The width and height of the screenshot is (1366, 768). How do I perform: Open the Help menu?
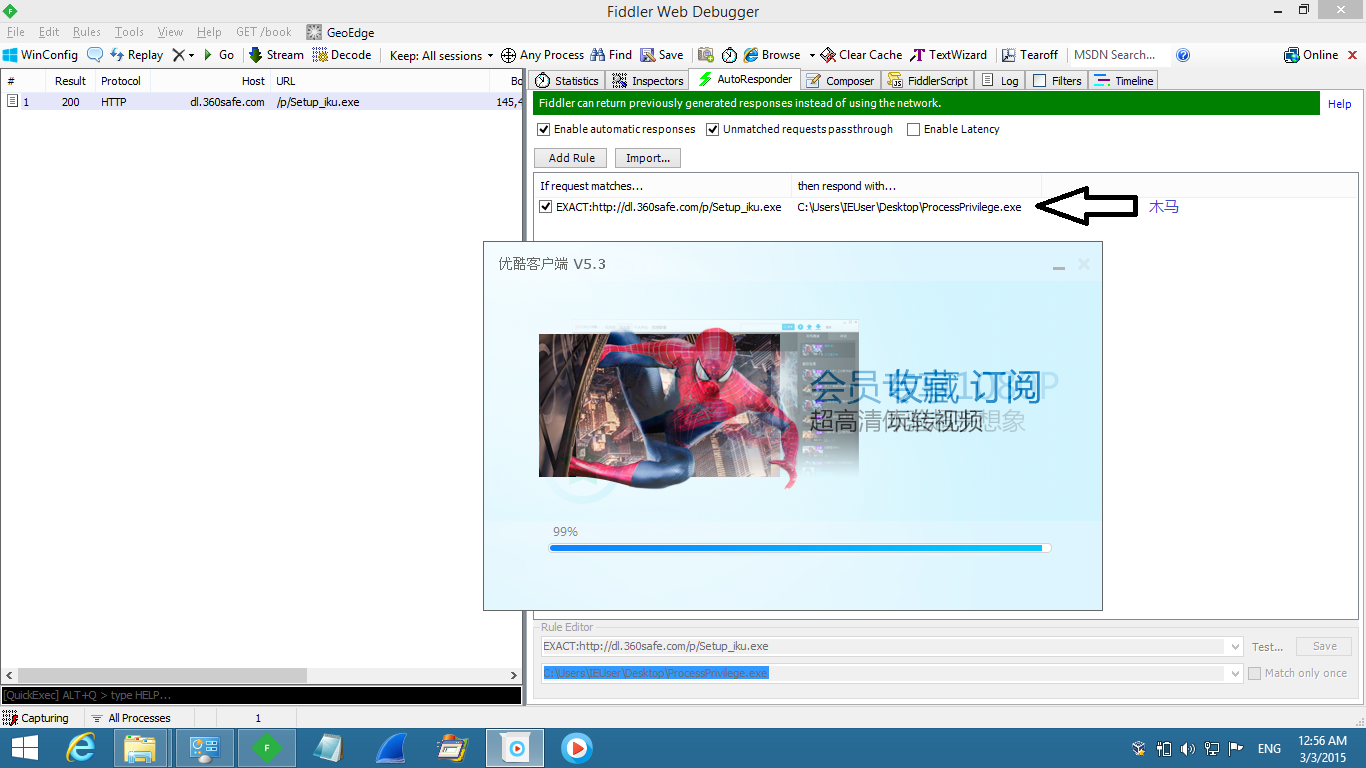pyautogui.click(x=209, y=32)
